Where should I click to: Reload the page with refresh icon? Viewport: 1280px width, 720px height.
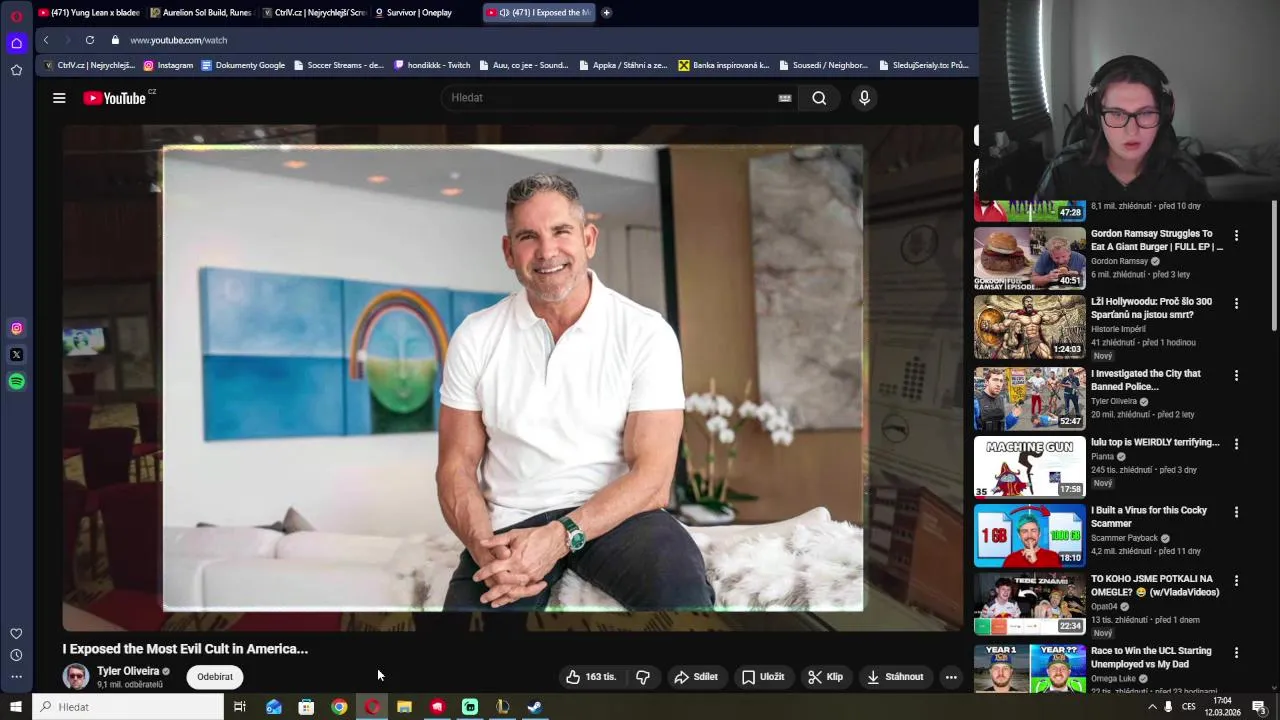(90, 40)
